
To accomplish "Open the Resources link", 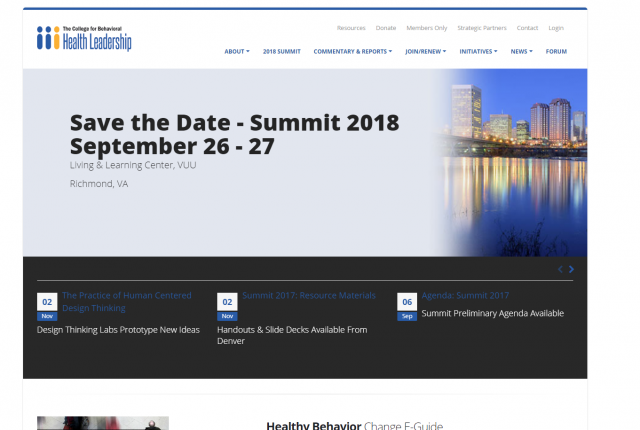I will pyautogui.click(x=351, y=28).
